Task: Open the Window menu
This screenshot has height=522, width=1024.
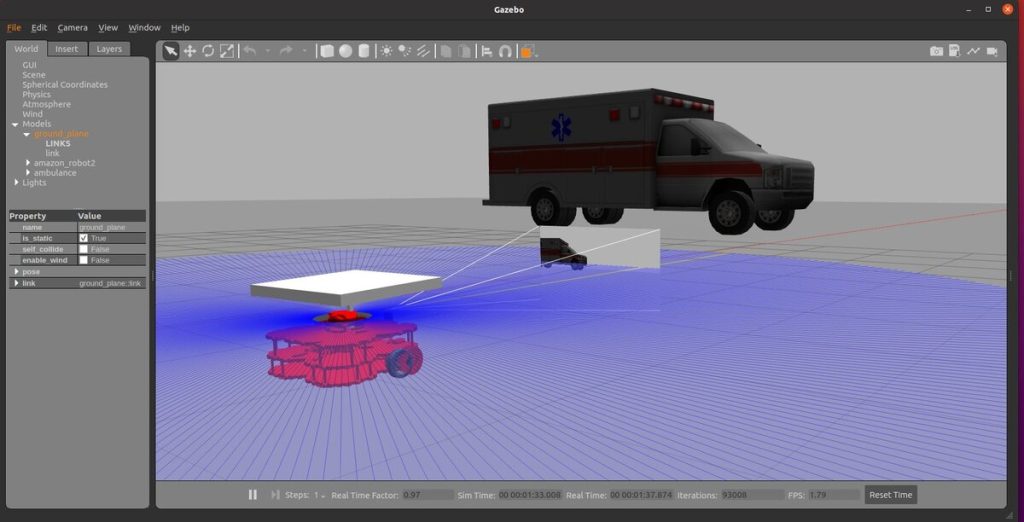Action: coord(144,27)
